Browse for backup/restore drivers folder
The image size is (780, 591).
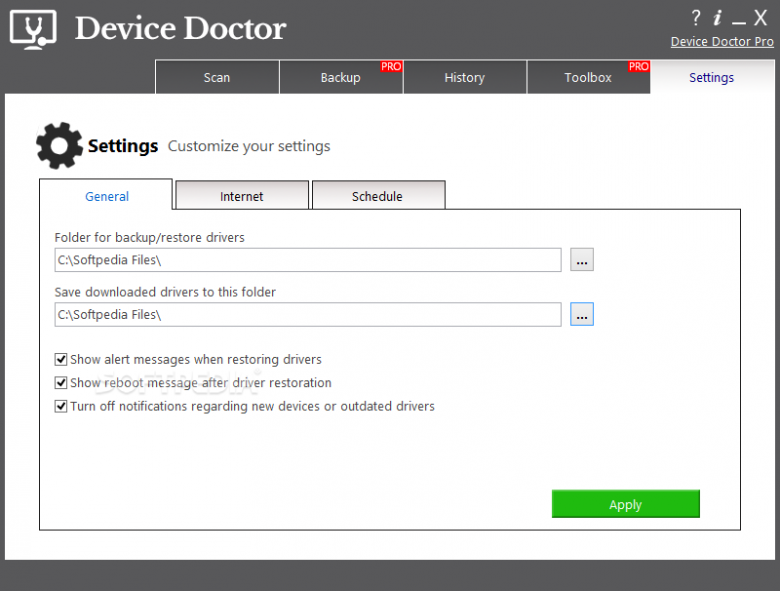[582, 260]
